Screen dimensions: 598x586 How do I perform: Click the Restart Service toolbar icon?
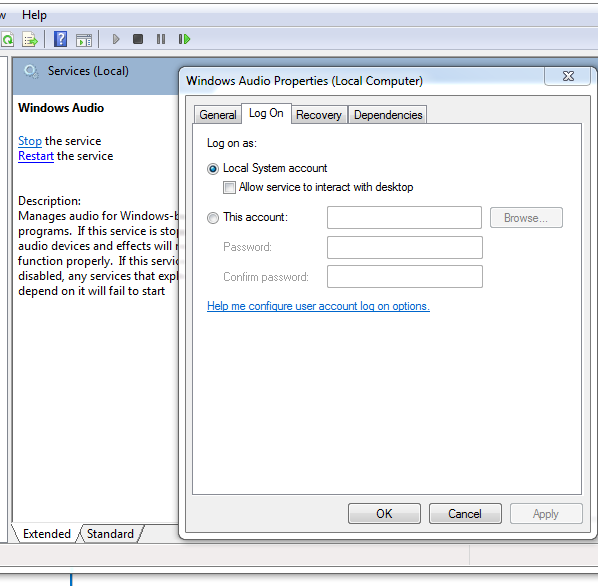point(185,39)
